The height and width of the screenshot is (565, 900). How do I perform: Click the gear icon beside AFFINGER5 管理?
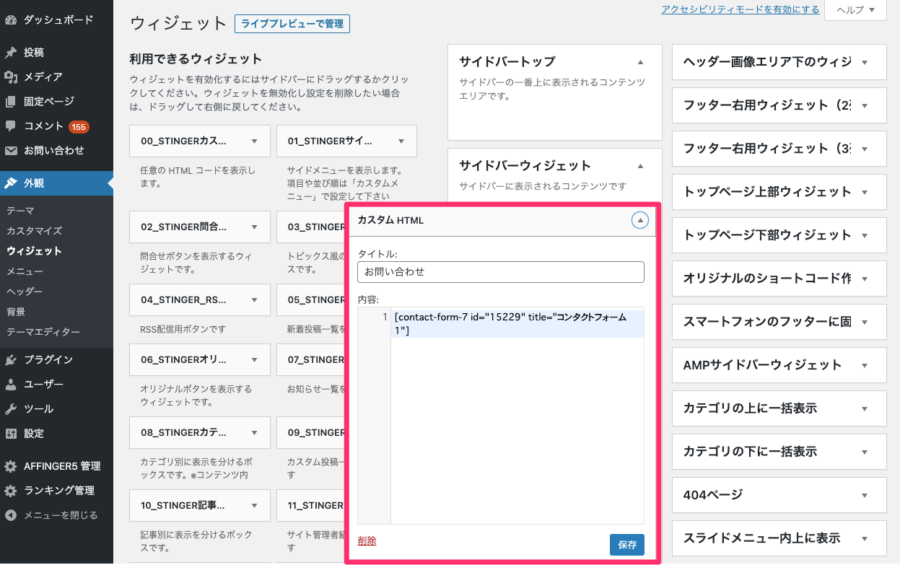(x=10, y=466)
